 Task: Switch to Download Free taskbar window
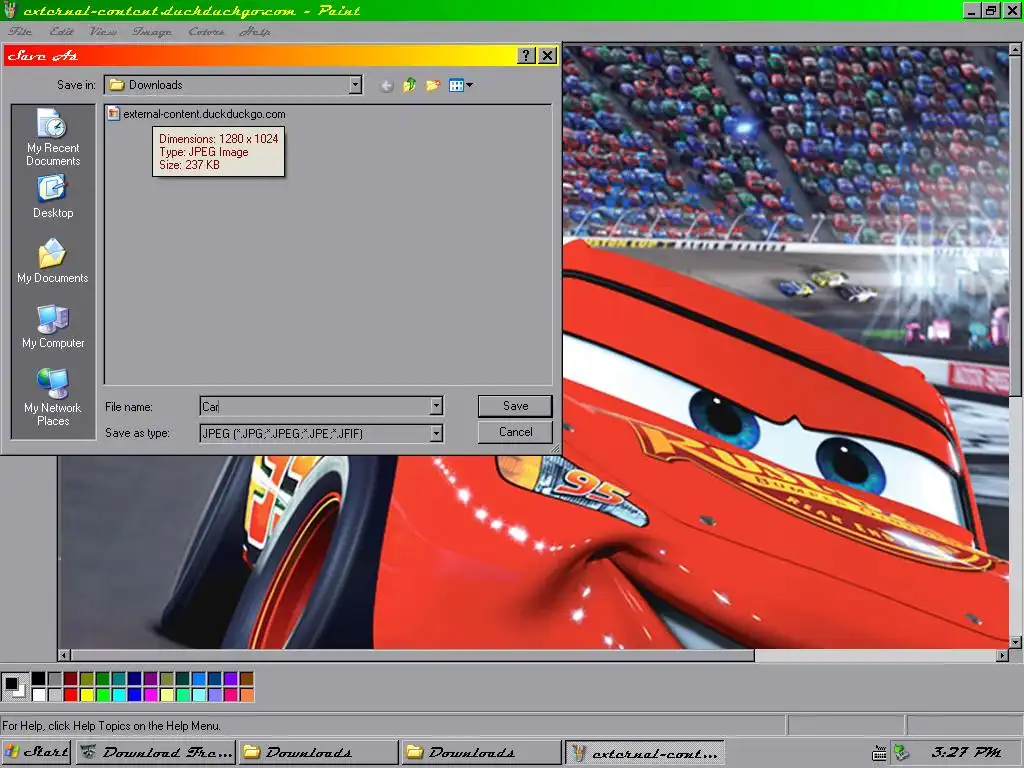155,752
